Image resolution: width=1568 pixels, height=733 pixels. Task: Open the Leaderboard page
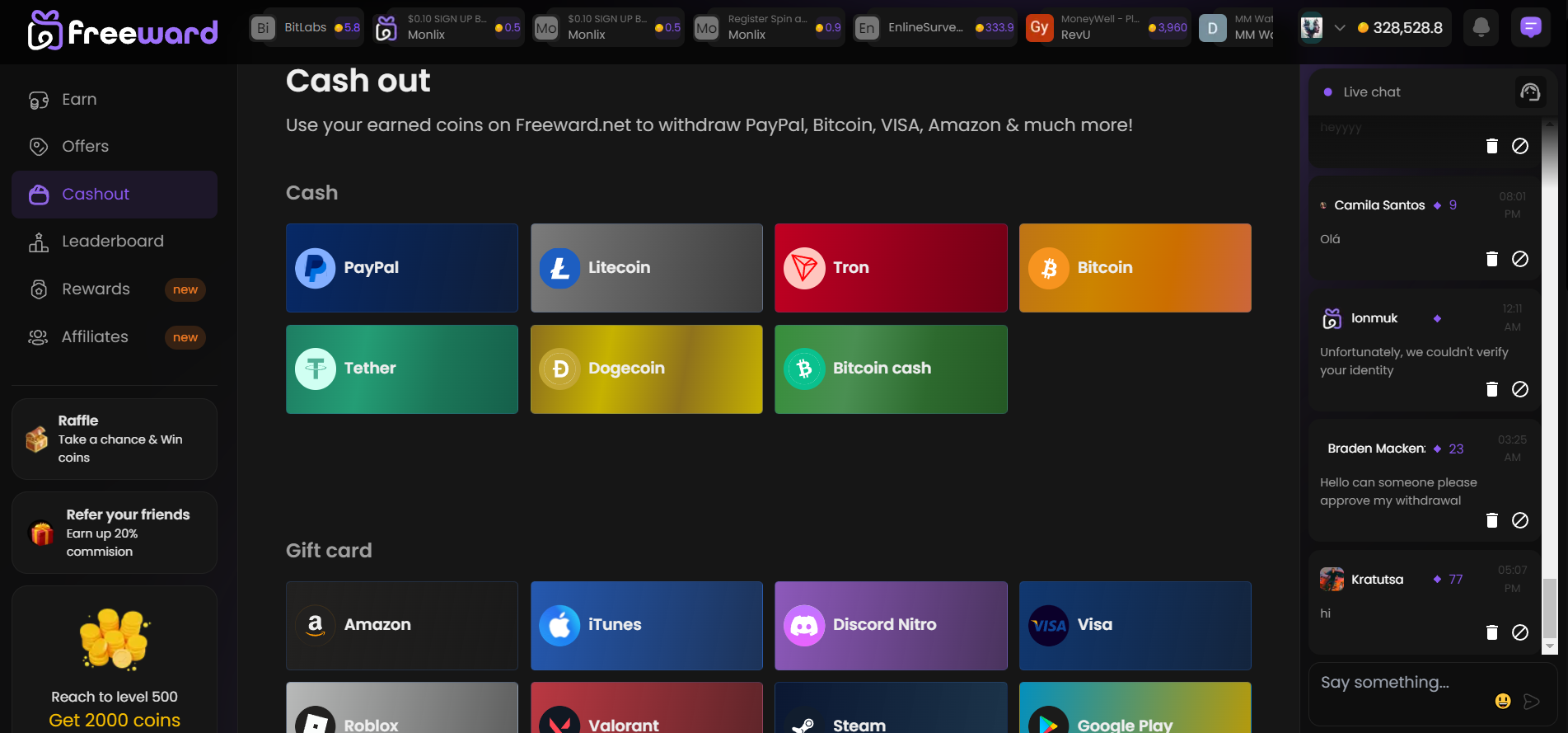tap(115, 242)
